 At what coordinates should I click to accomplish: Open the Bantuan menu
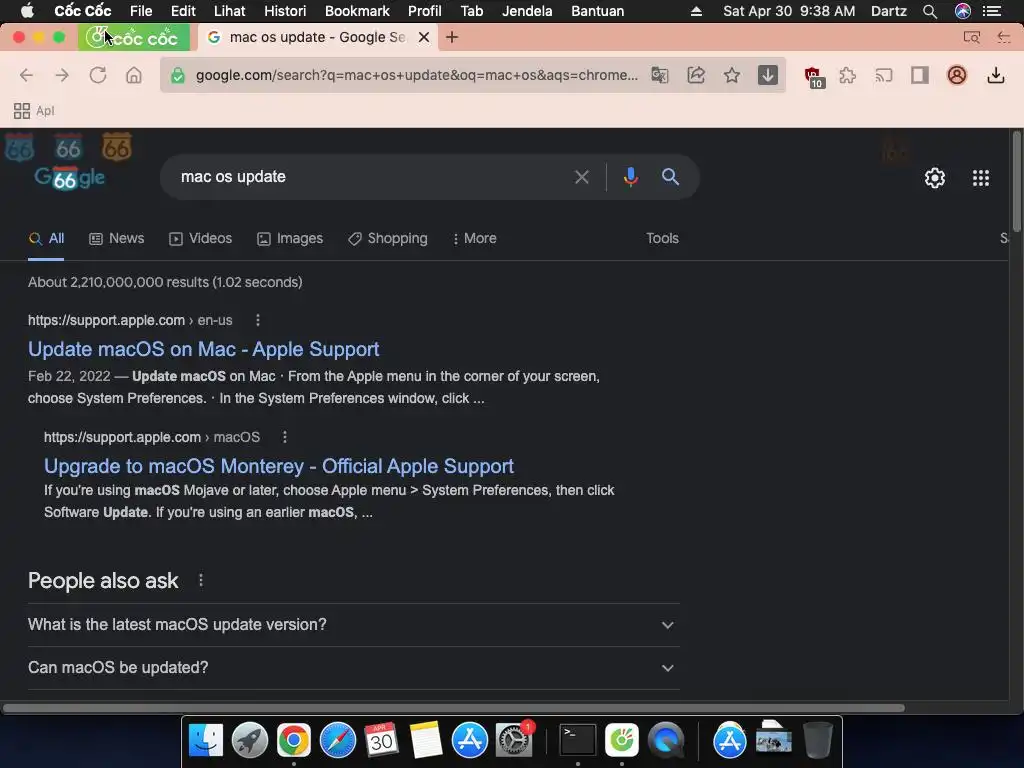[598, 11]
